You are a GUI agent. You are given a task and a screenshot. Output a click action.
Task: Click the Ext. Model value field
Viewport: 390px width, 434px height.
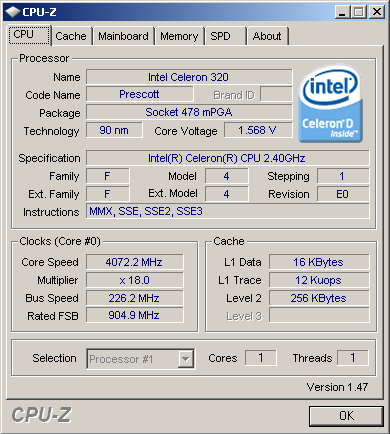(226, 194)
